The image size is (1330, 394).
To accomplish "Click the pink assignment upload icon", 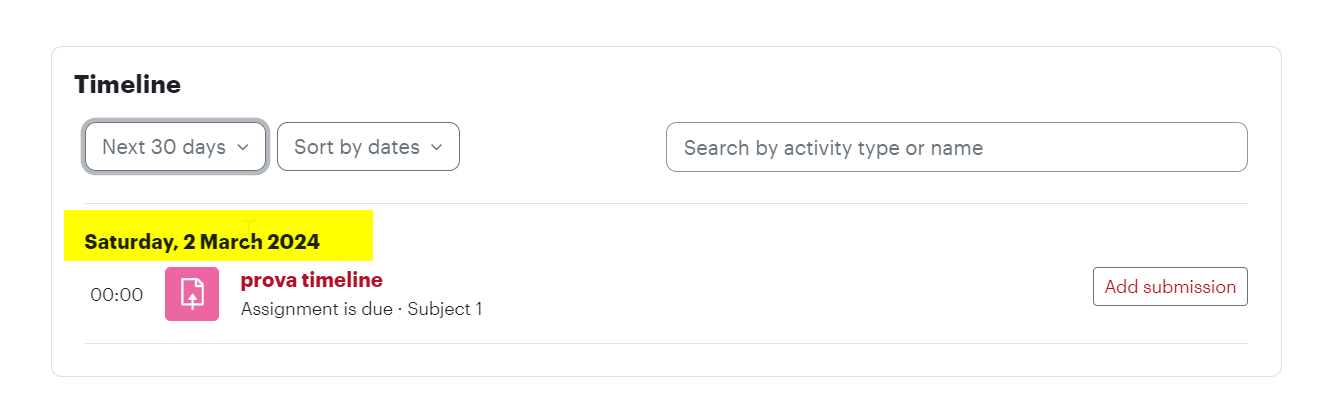I will [192, 294].
